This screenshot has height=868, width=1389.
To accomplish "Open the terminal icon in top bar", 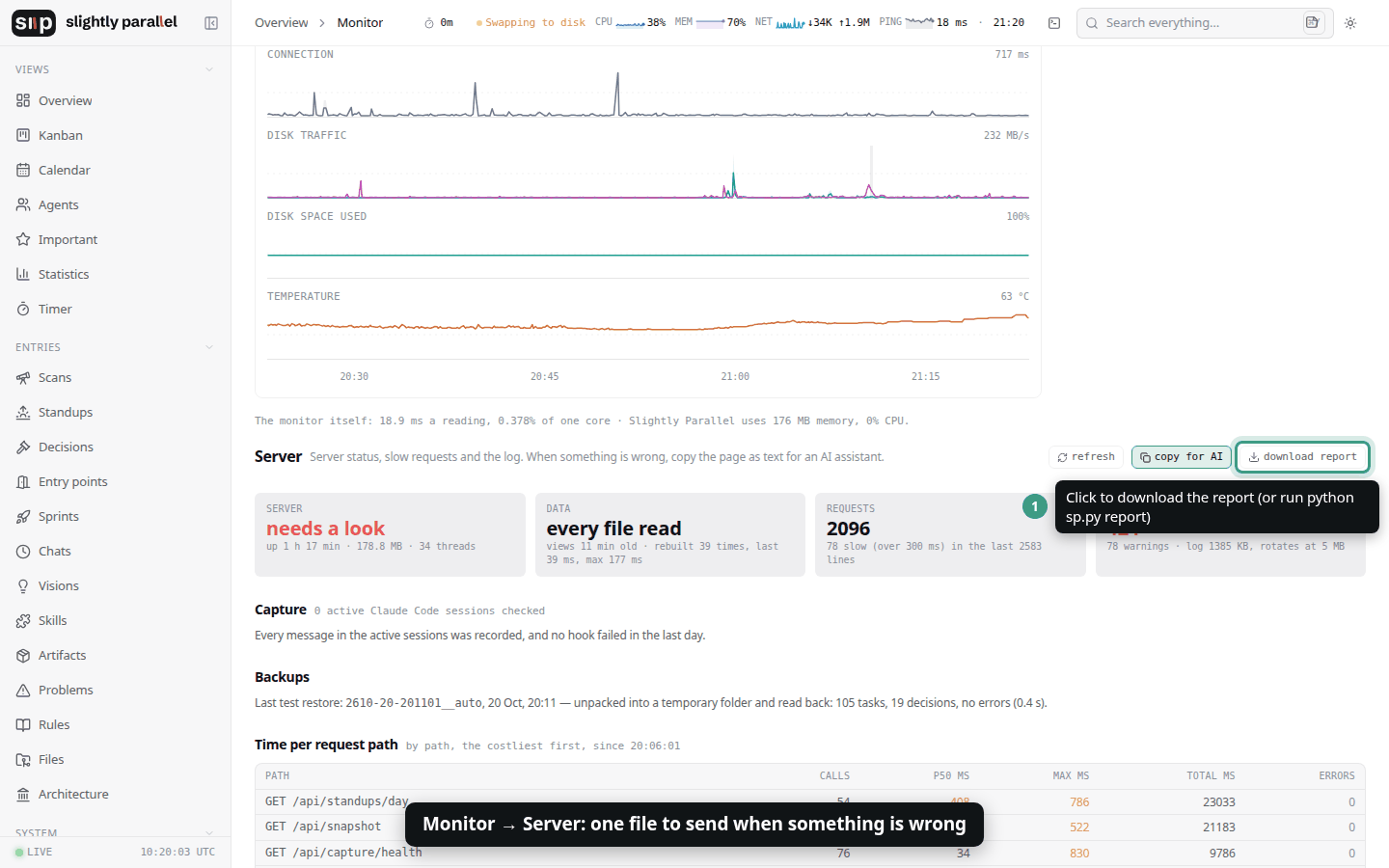I will pyautogui.click(x=1054, y=23).
